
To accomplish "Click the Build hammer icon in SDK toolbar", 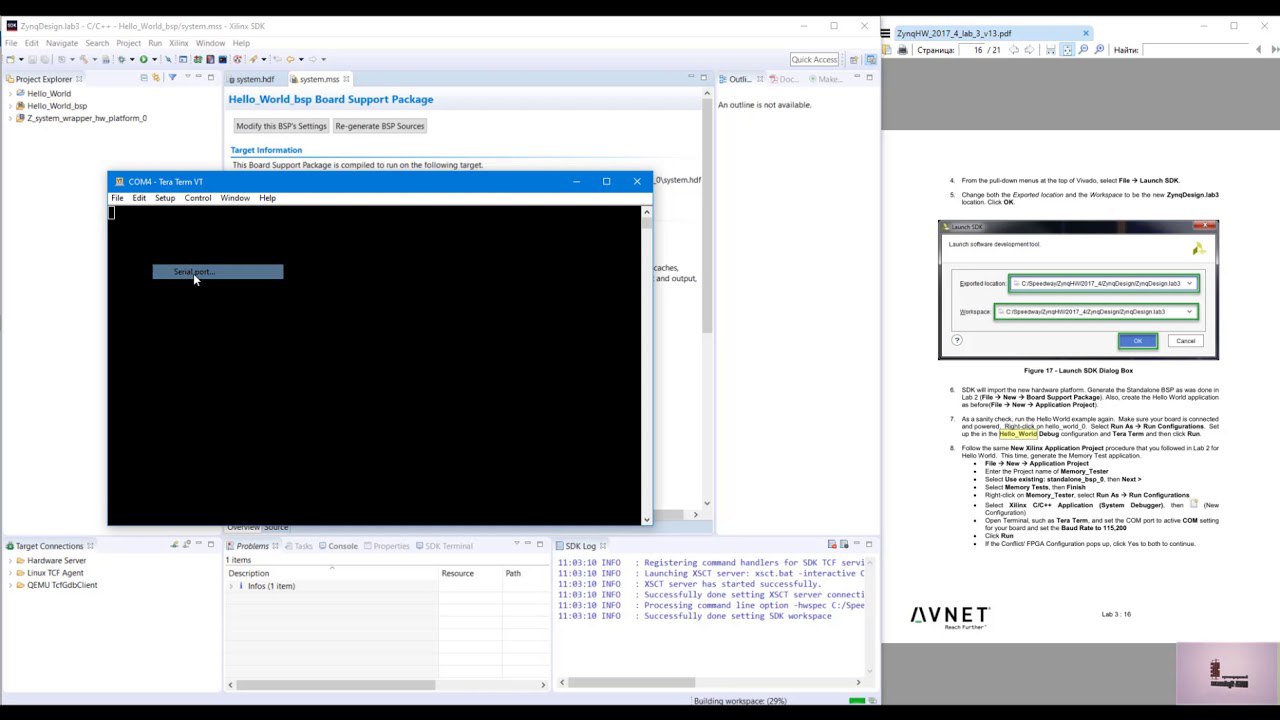I will click(x=84, y=59).
